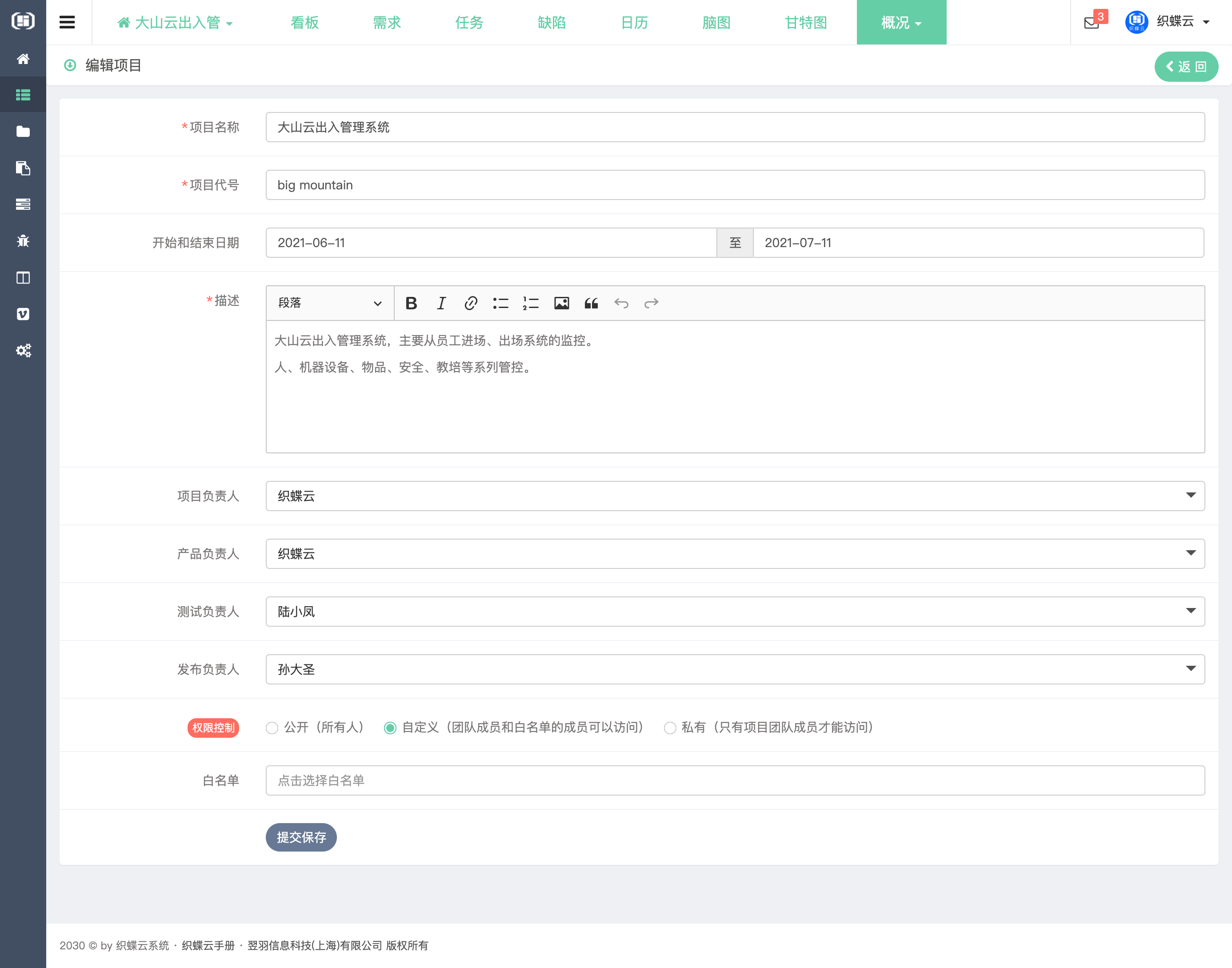Viewport: 1232px width, 968px height.
Task: Open the mail notifications icon
Action: (x=1092, y=23)
